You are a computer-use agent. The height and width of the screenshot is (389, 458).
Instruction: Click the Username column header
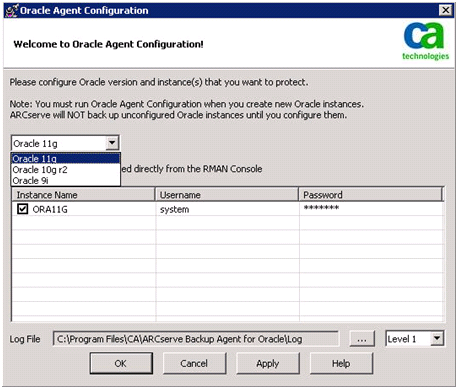point(227,195)
